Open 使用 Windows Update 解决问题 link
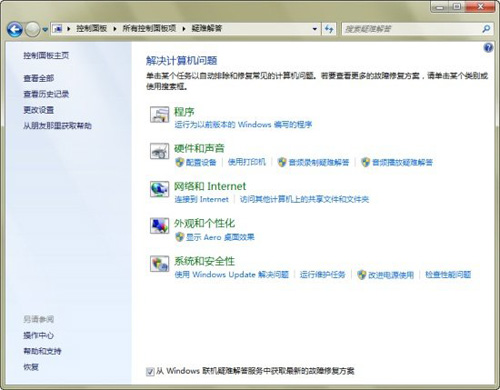The width and height of the screenshot is (500, 390). 232,275
